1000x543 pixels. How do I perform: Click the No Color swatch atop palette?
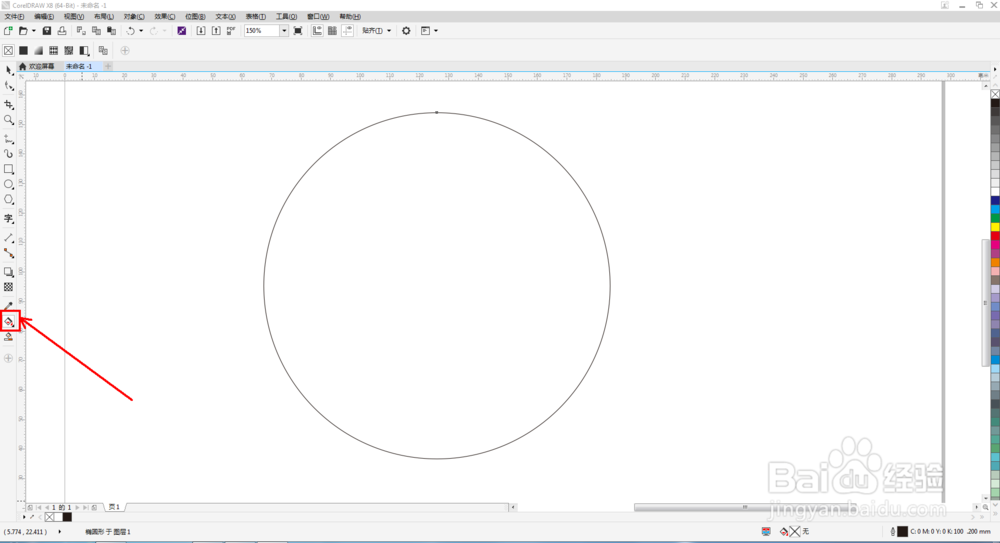995,94
